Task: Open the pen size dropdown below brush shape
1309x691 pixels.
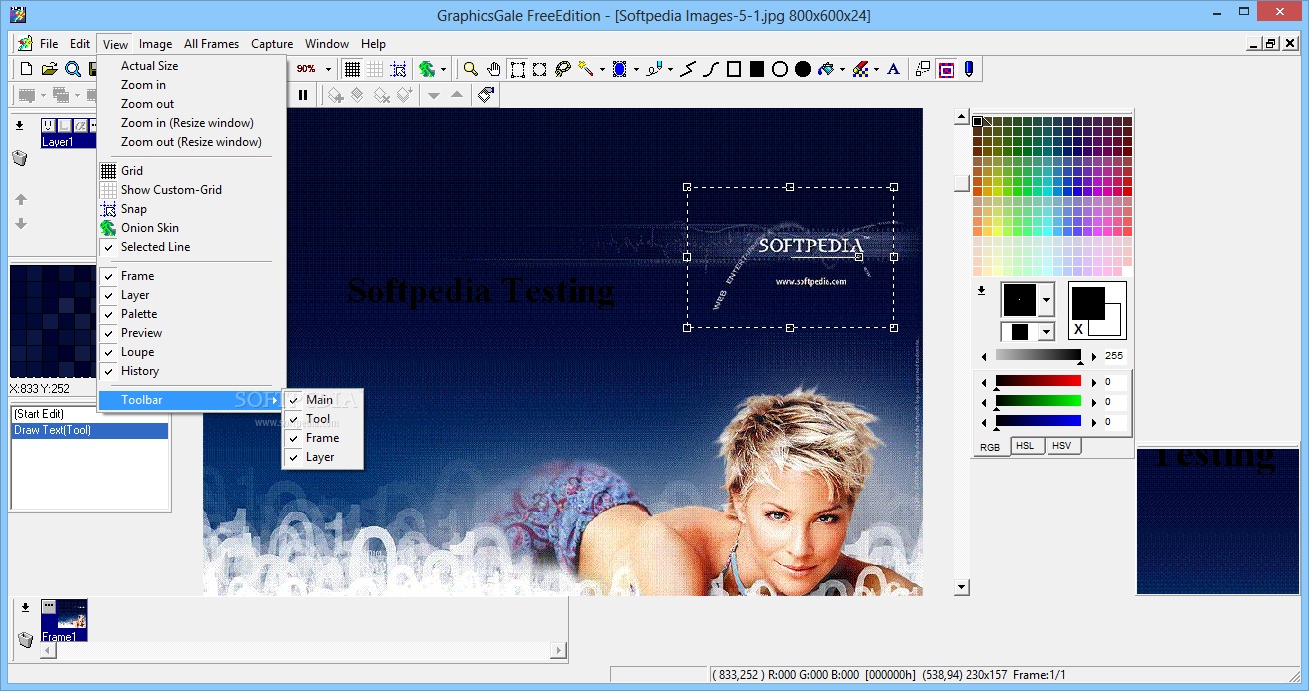Action: [x=1046, y=331]
